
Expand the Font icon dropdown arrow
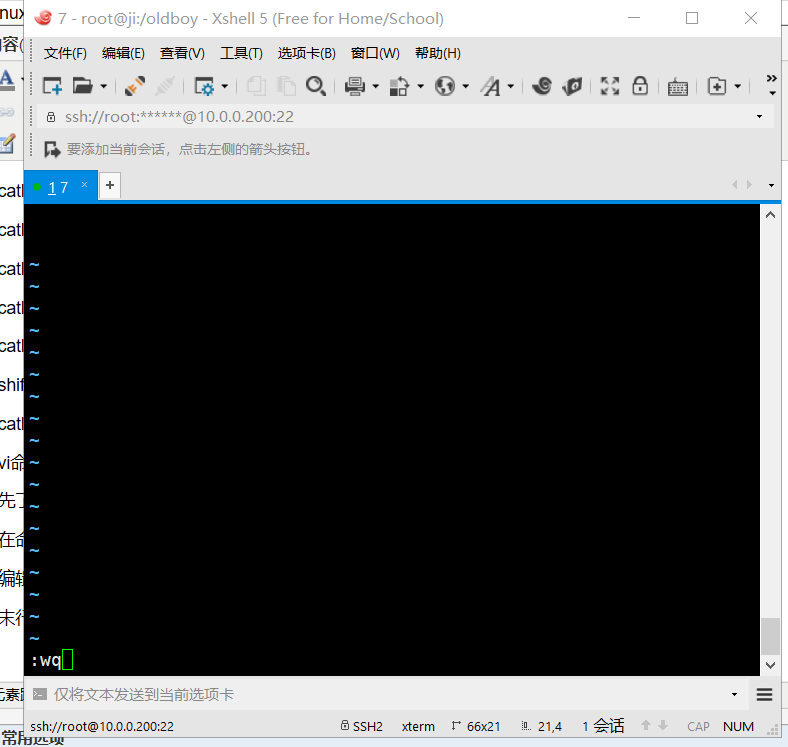click(511, 86)
